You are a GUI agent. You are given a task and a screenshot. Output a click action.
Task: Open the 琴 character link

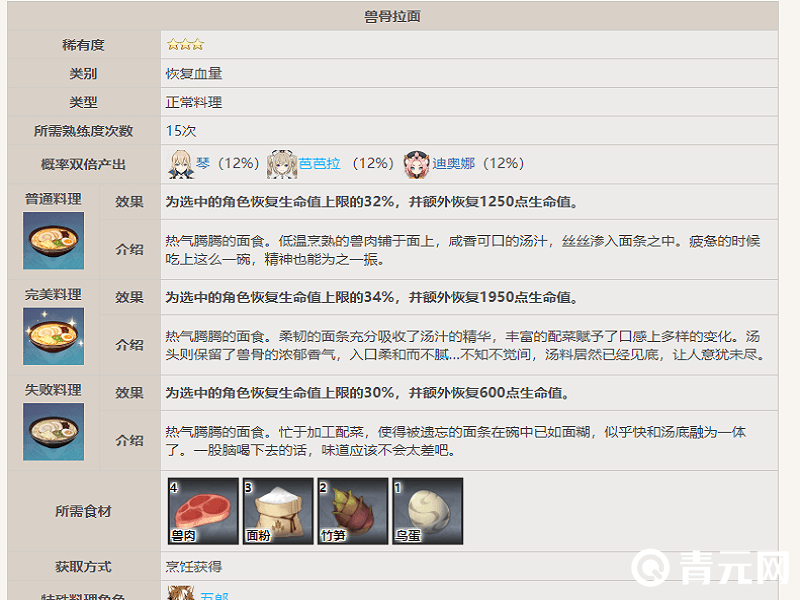coord(203,163)
